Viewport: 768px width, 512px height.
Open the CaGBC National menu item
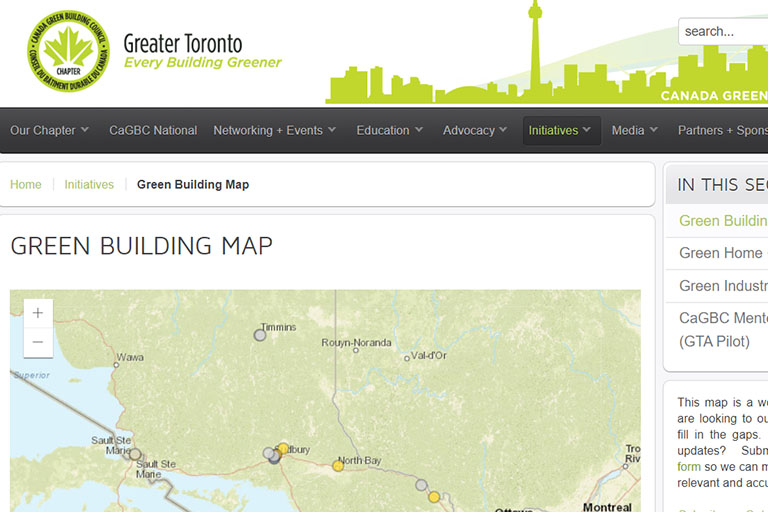[153, 130]
